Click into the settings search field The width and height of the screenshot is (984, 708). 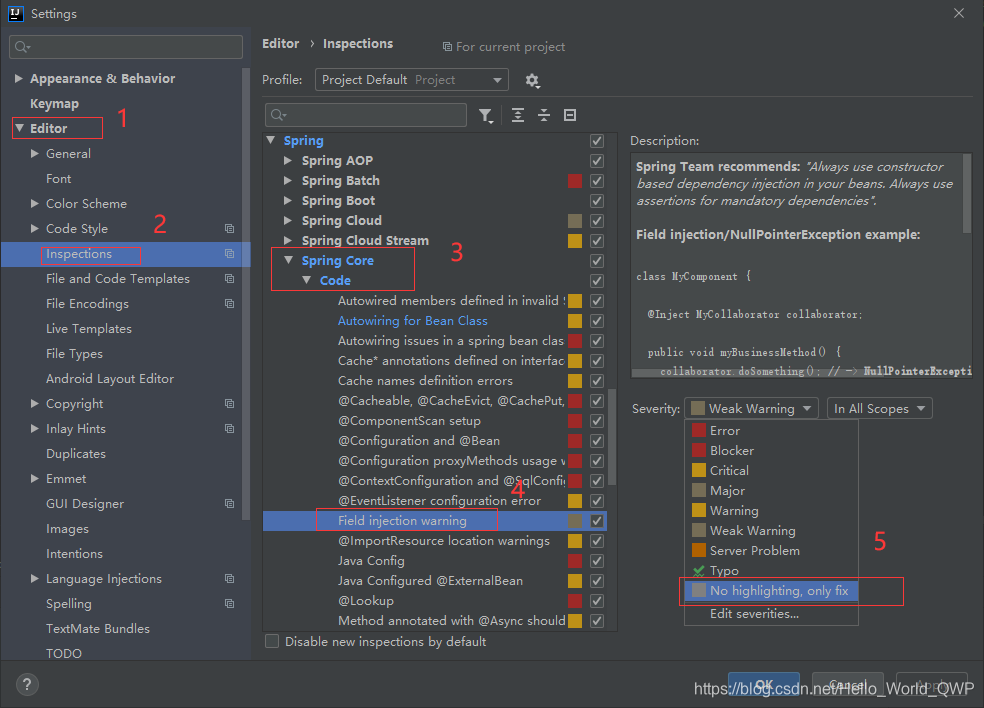(126, 47)
